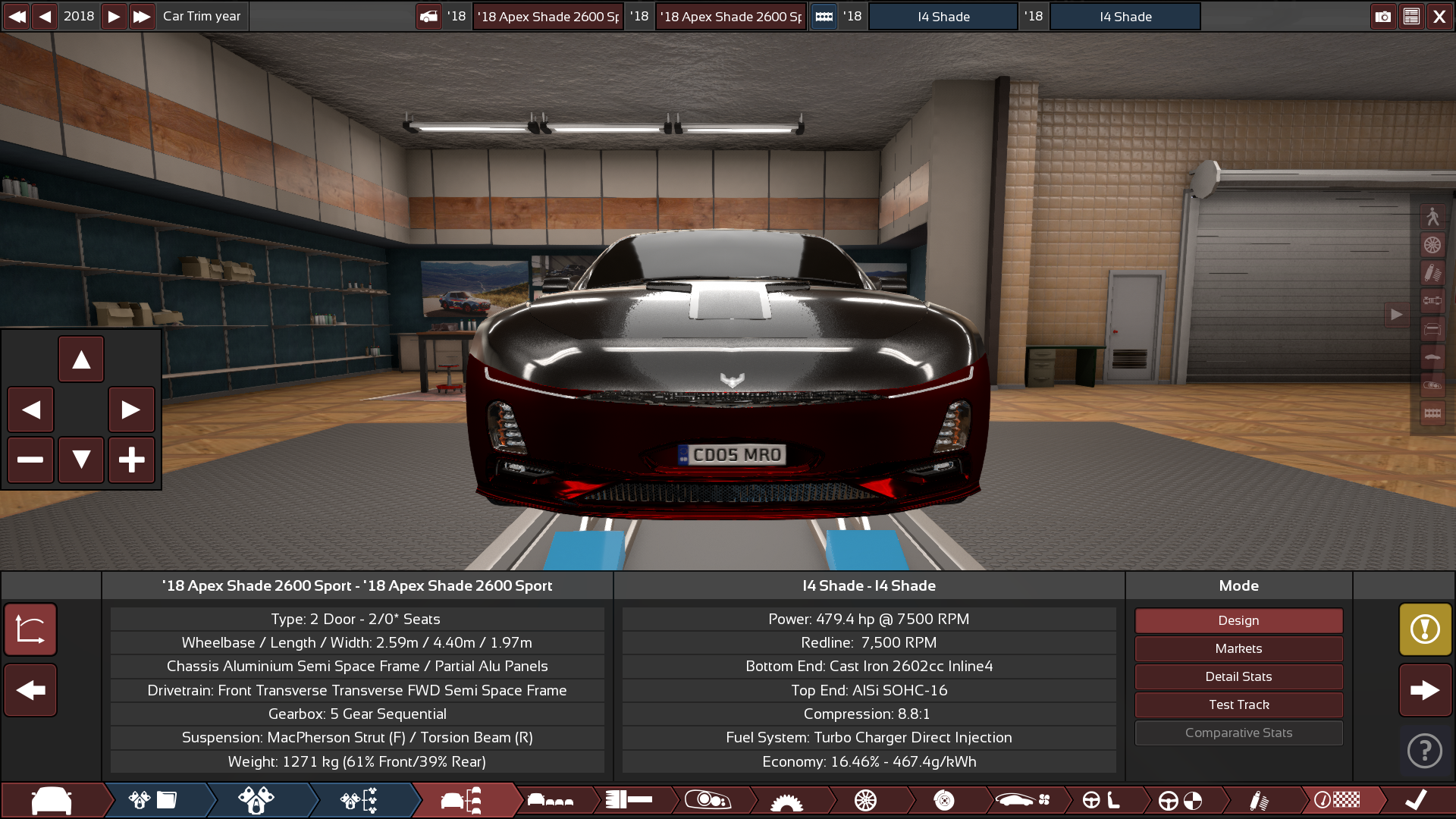Open the body variants tab with multiple cars

551,800
